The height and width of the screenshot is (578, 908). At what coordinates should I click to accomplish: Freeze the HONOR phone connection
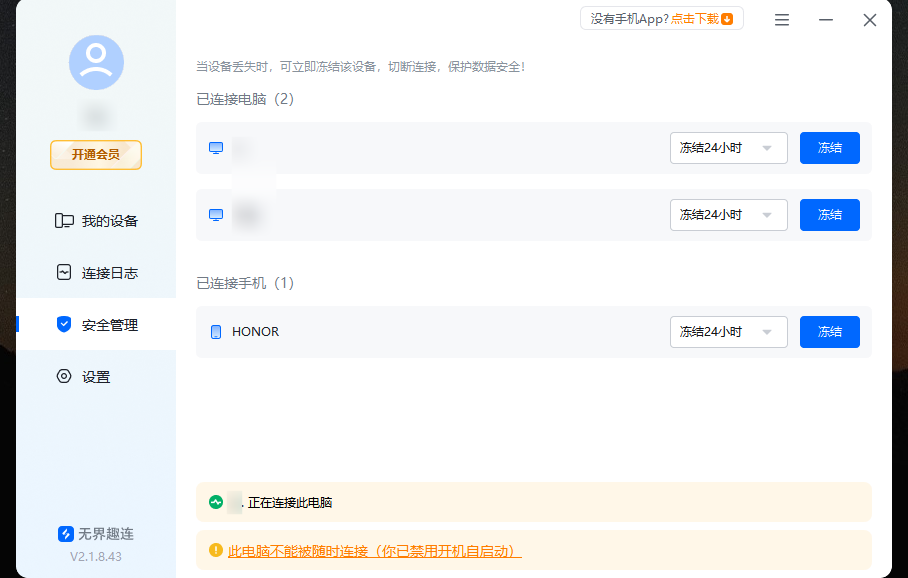829,331
